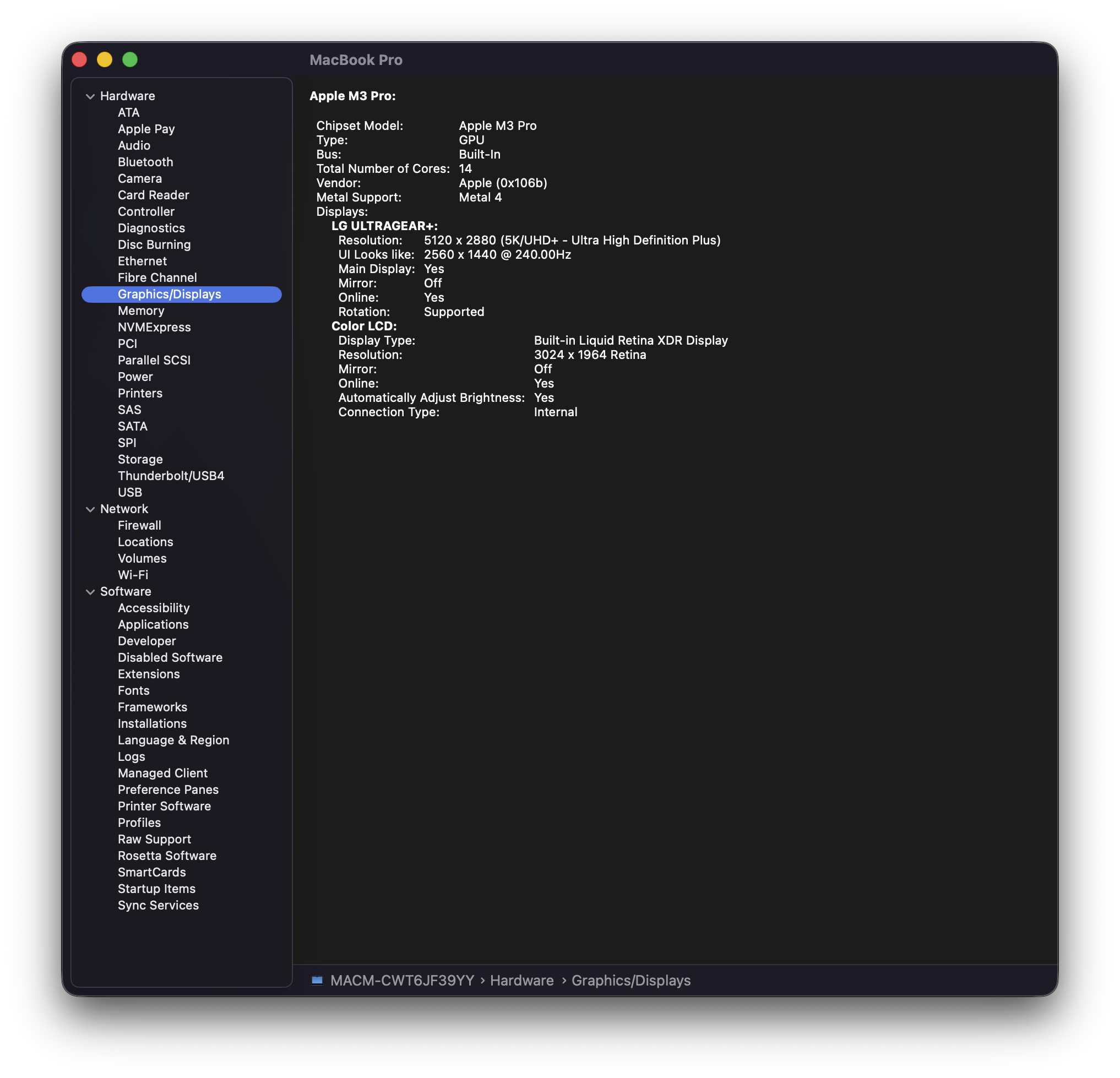
Task: Open Applications under Software
Action: click(x=153, y=624)
